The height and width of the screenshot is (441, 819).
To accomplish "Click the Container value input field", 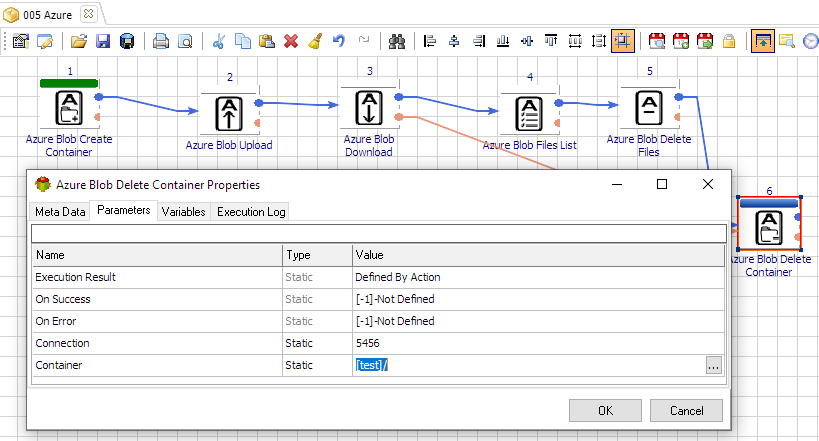I will click(529, 365).
